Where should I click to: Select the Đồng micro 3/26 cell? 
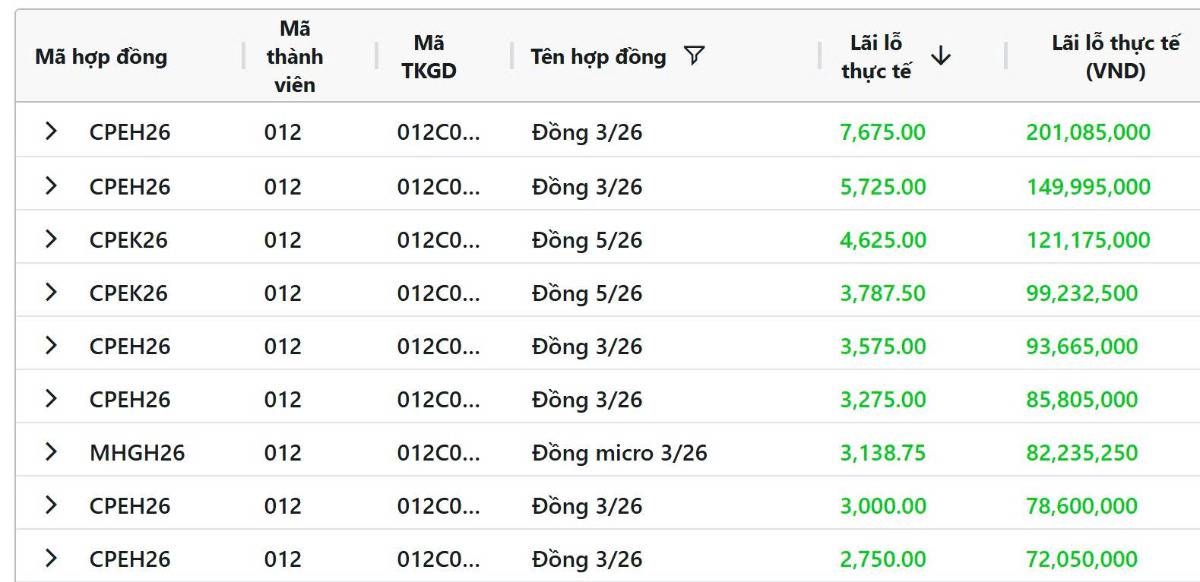click(x=619, y=453)
